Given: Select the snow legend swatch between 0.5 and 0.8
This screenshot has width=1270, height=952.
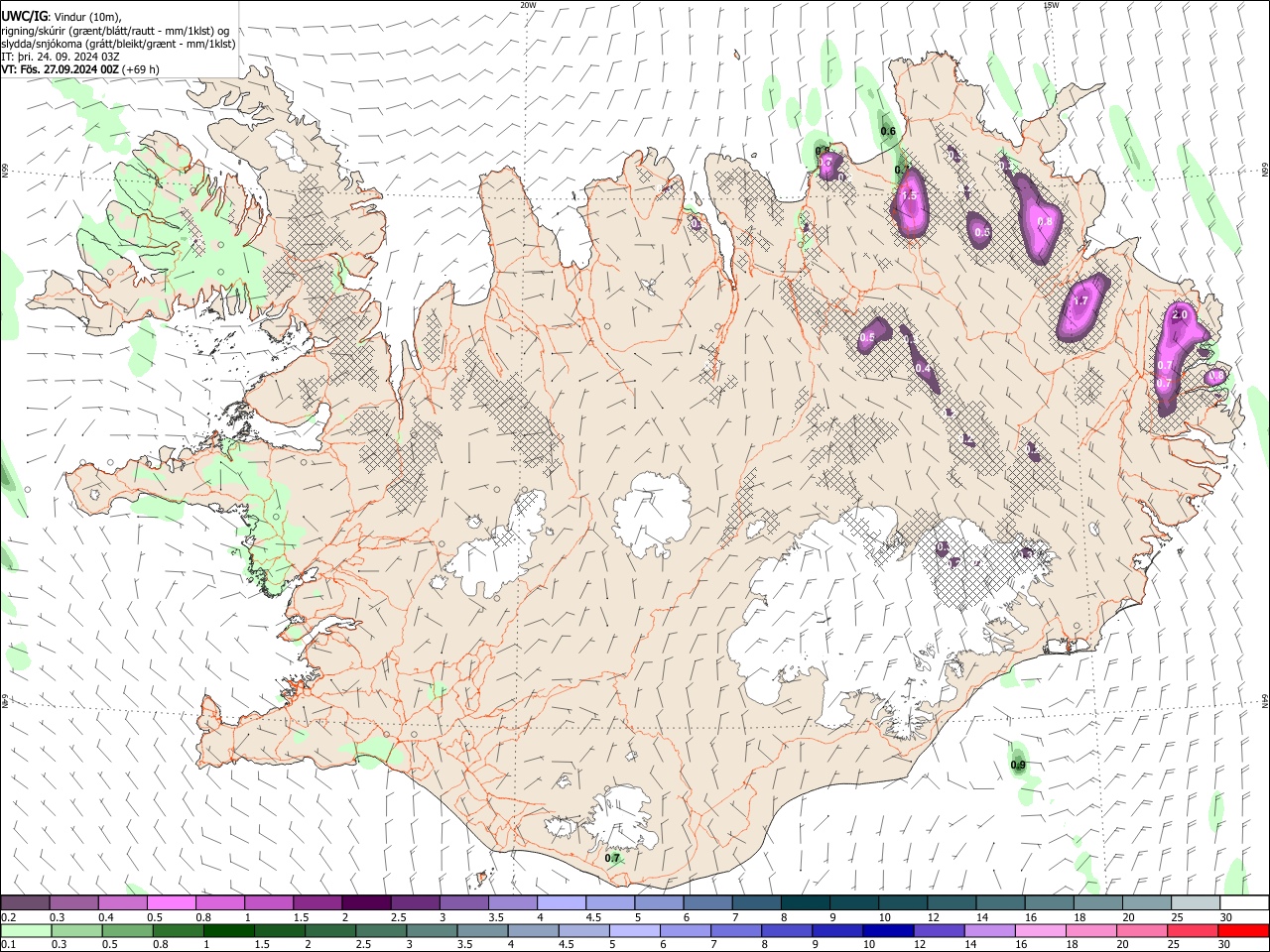Looking at the screenshot, I should (172, 903).
